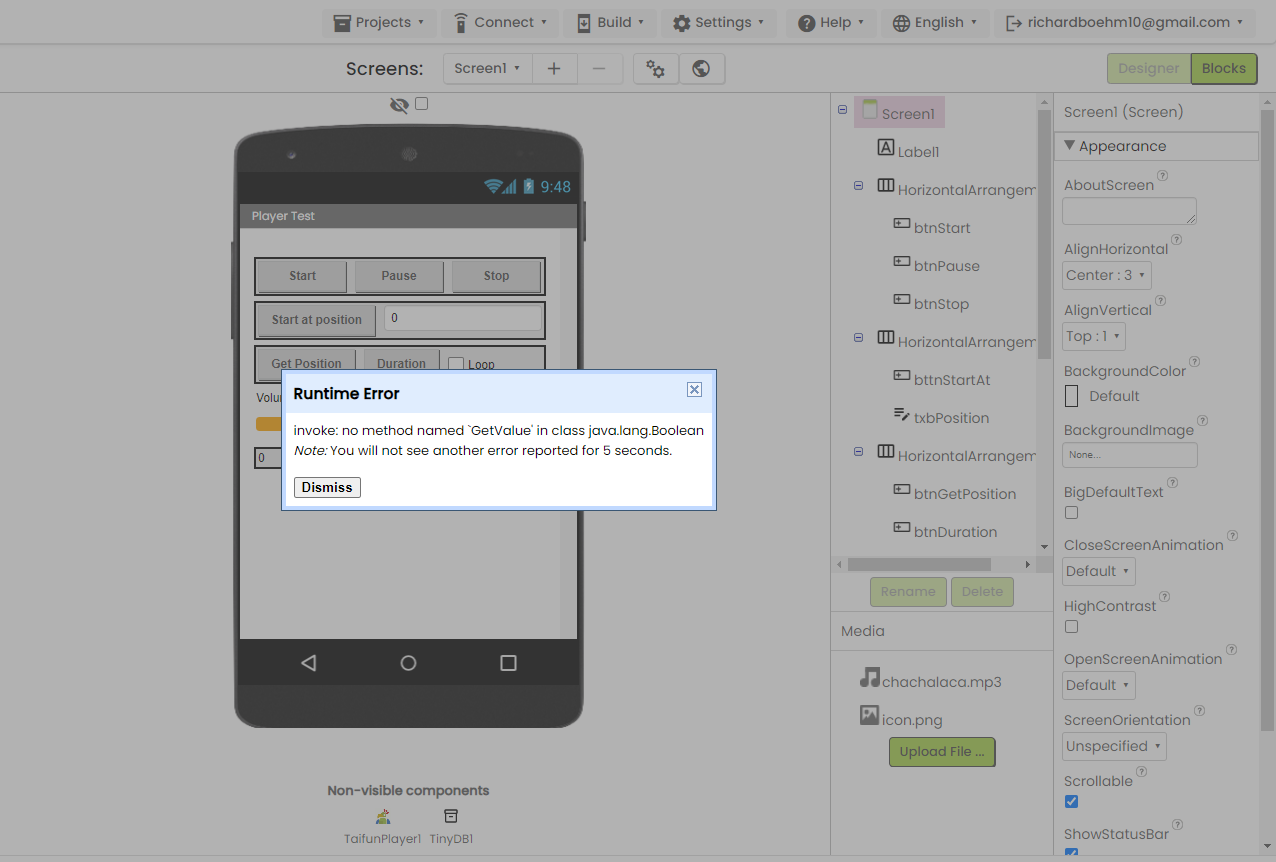Image resolution: width=1276 pixels, height=862 pixels.
Task: Switch to the Designer tab
Action: coord(1147,68)
